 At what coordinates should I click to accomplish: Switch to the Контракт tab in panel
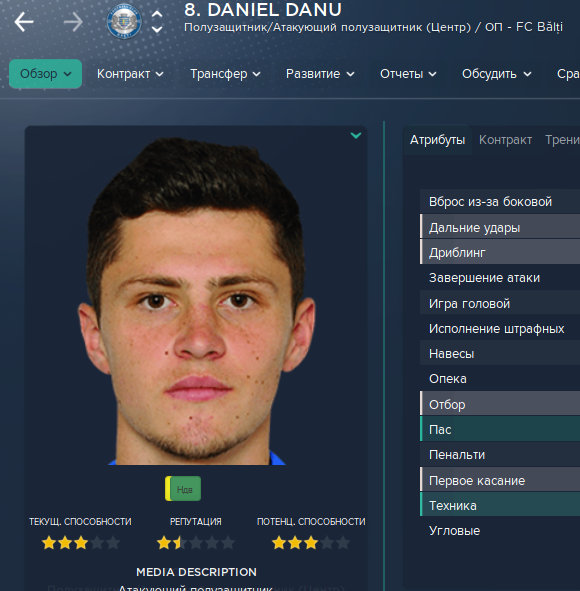click(505, 140)
